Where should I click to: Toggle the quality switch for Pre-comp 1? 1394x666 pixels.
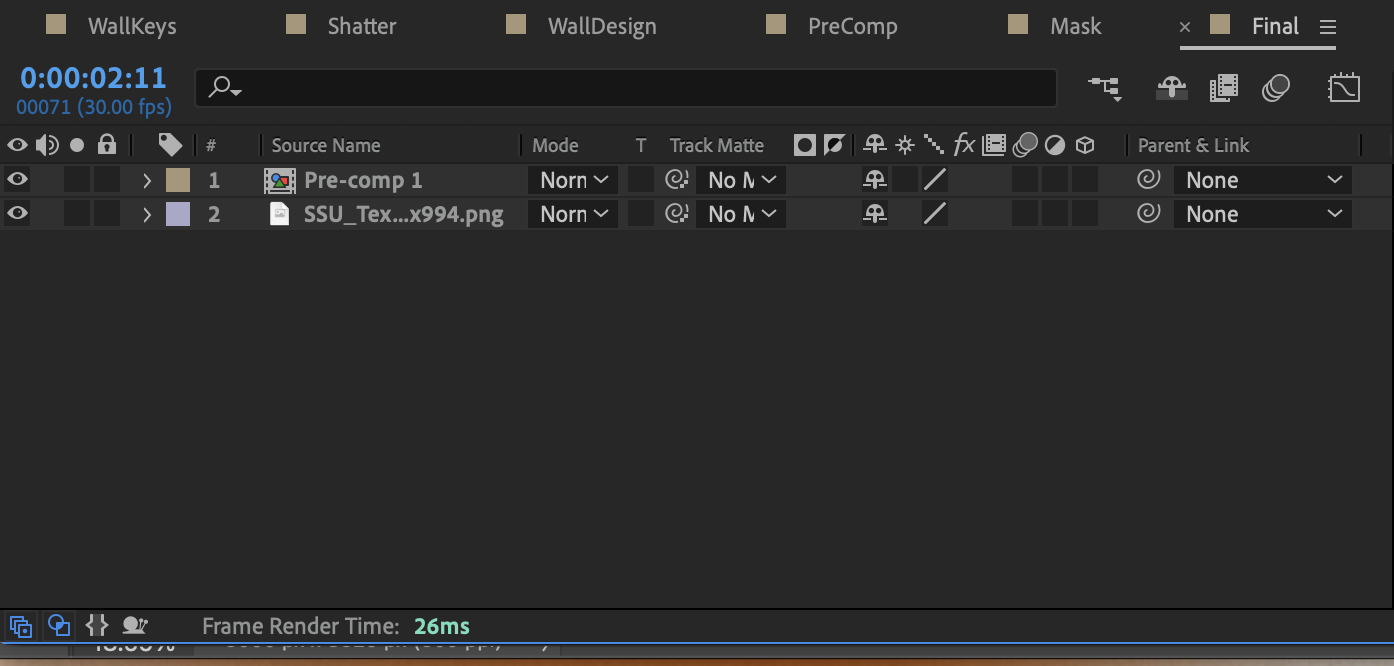(935, 179)
